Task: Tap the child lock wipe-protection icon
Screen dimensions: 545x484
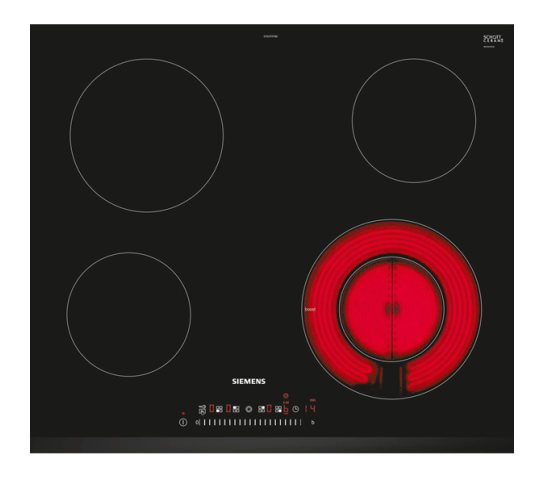Action: click(x=202, y=409)
